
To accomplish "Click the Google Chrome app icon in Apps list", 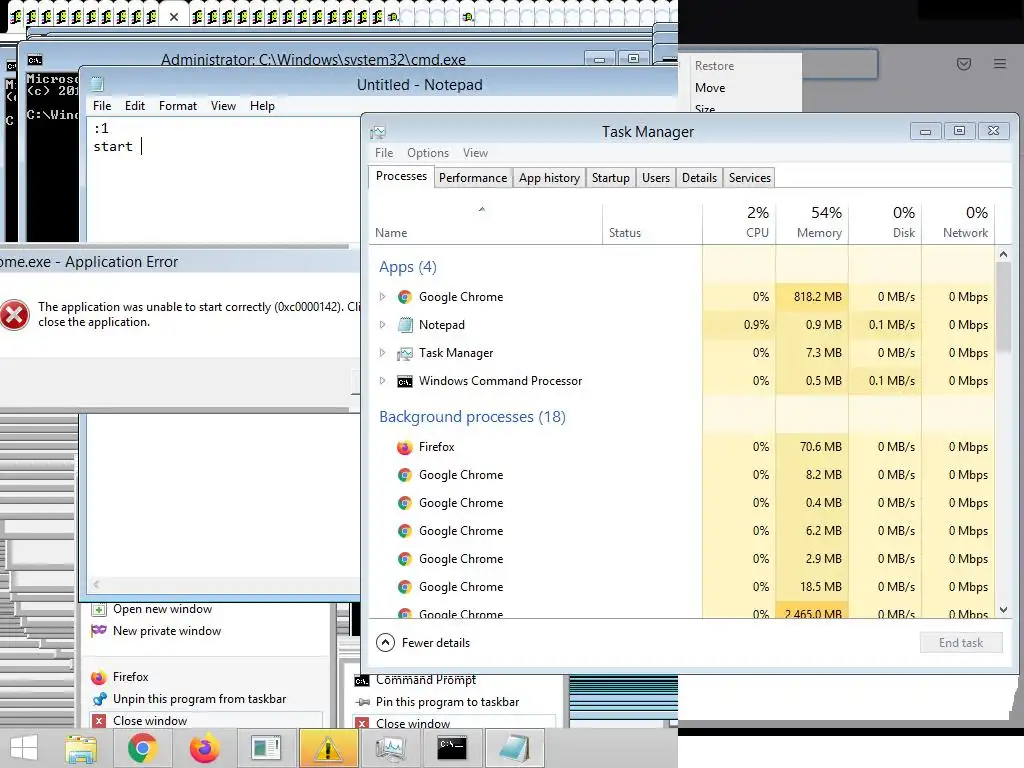I will (x=405, y=297).
